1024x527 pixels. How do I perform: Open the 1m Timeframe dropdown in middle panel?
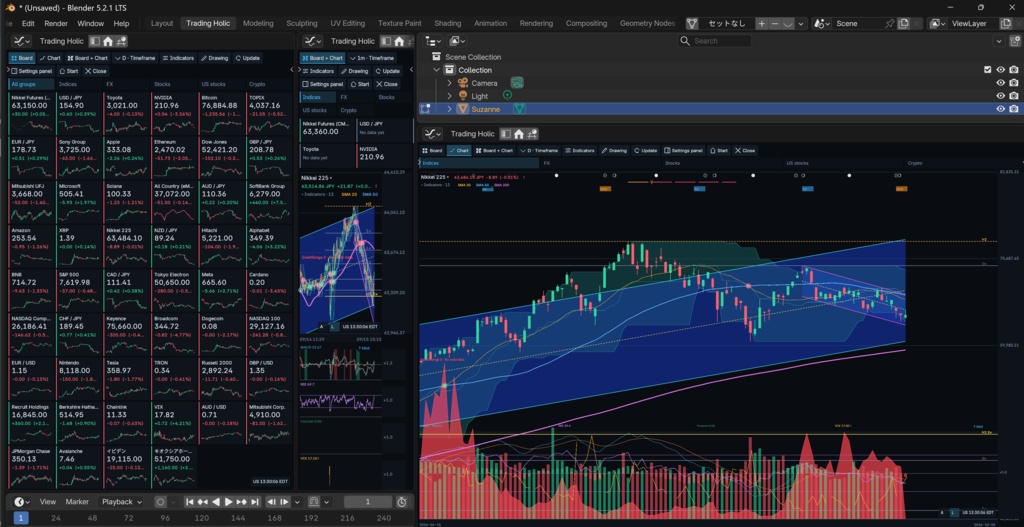point(373,58)
